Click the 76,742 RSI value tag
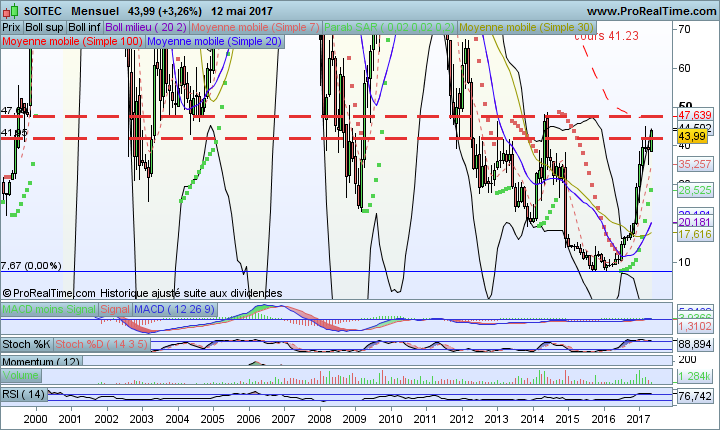 click(695, 396)
